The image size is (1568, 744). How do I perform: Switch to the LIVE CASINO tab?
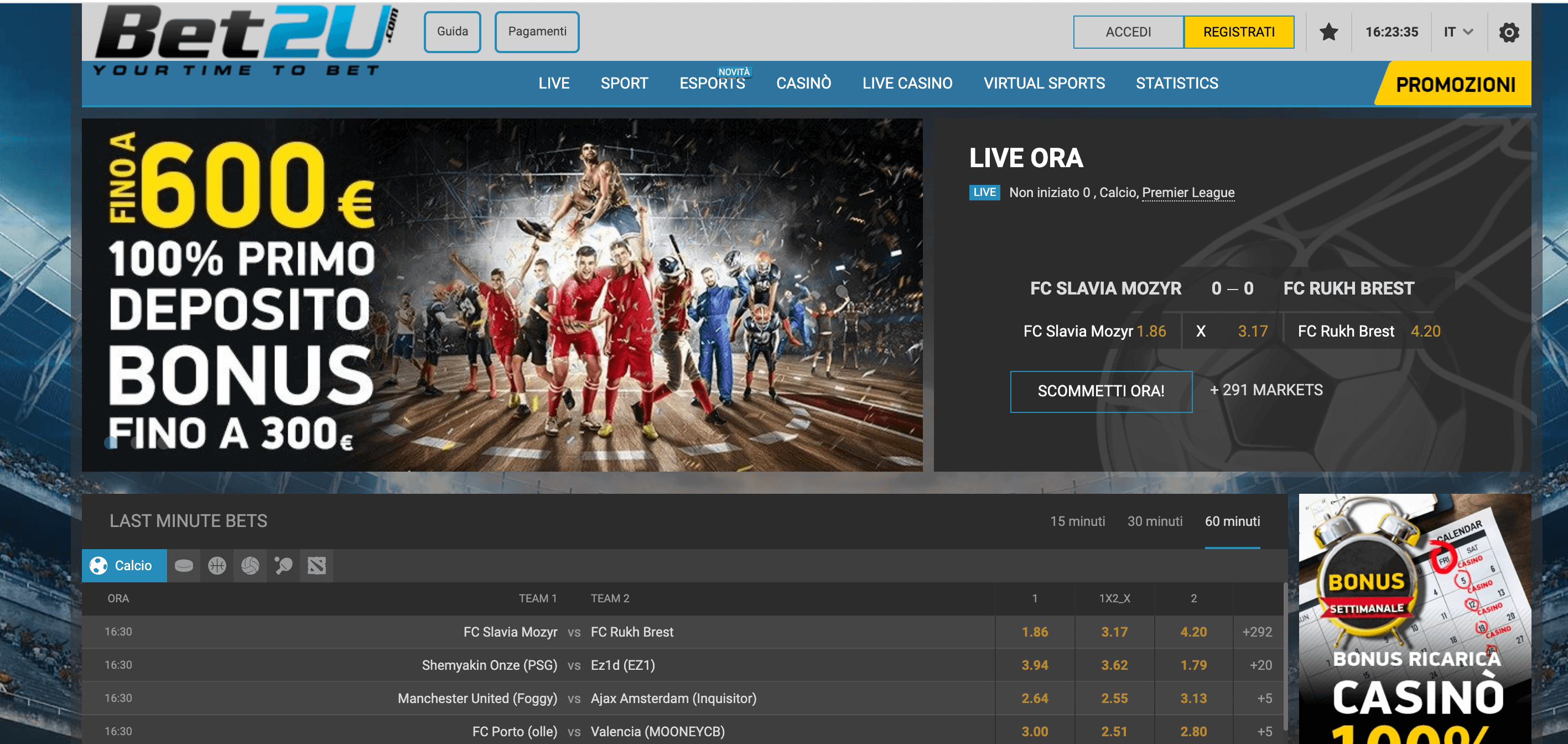tap(907, 84)
